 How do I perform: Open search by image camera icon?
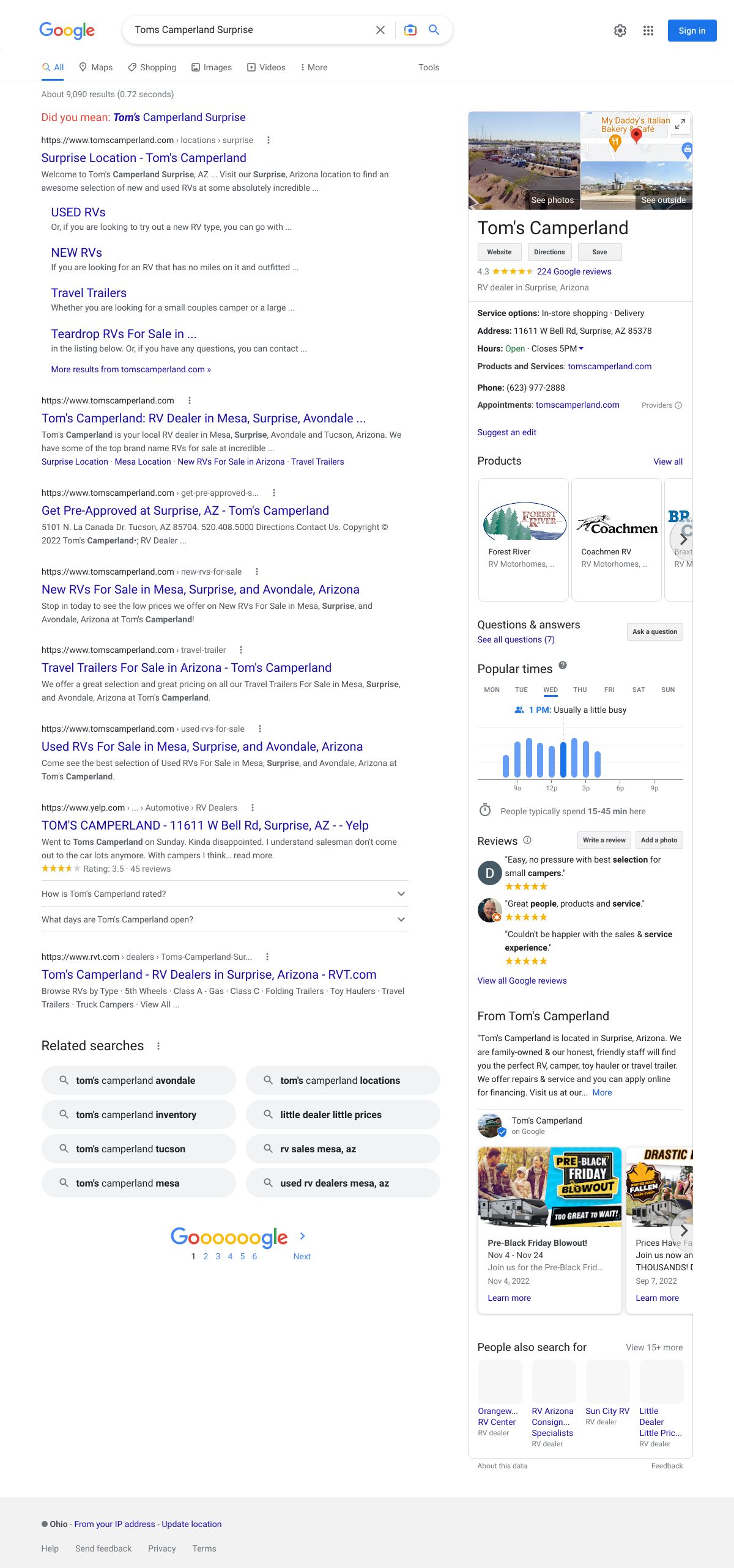(410, 30)
